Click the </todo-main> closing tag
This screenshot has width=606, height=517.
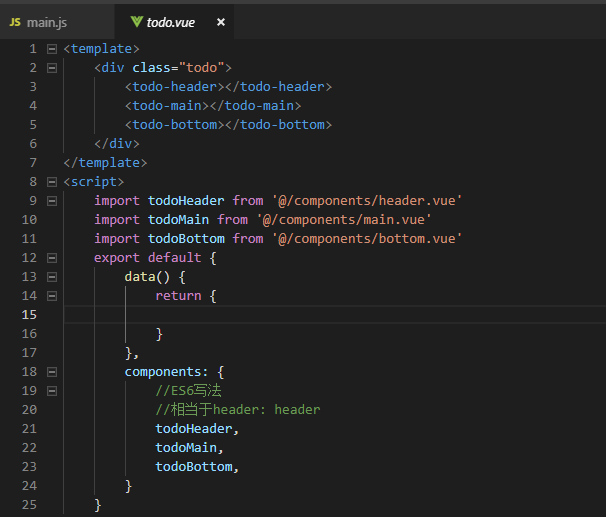(x=255, y=106)
